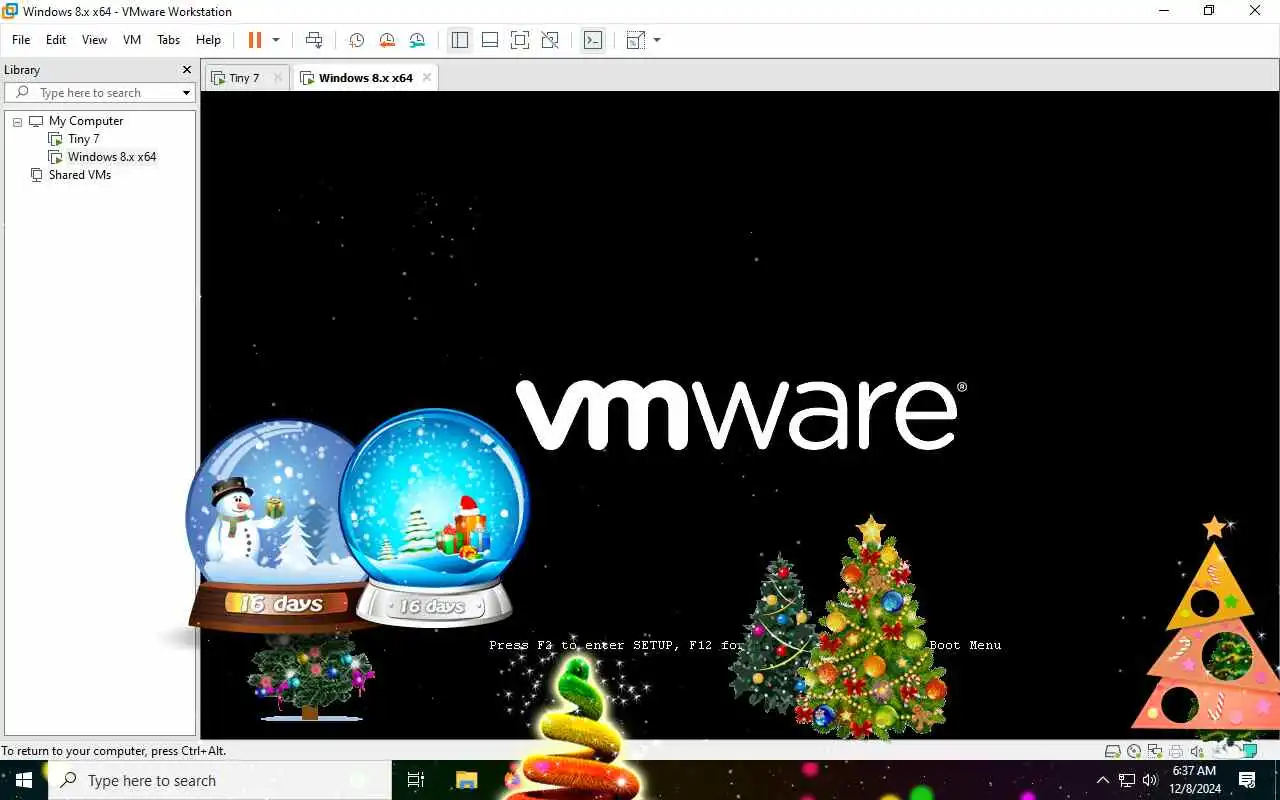
Task: Expand the stretch guest dropdown arrow
Action: (x=657, y=40)
